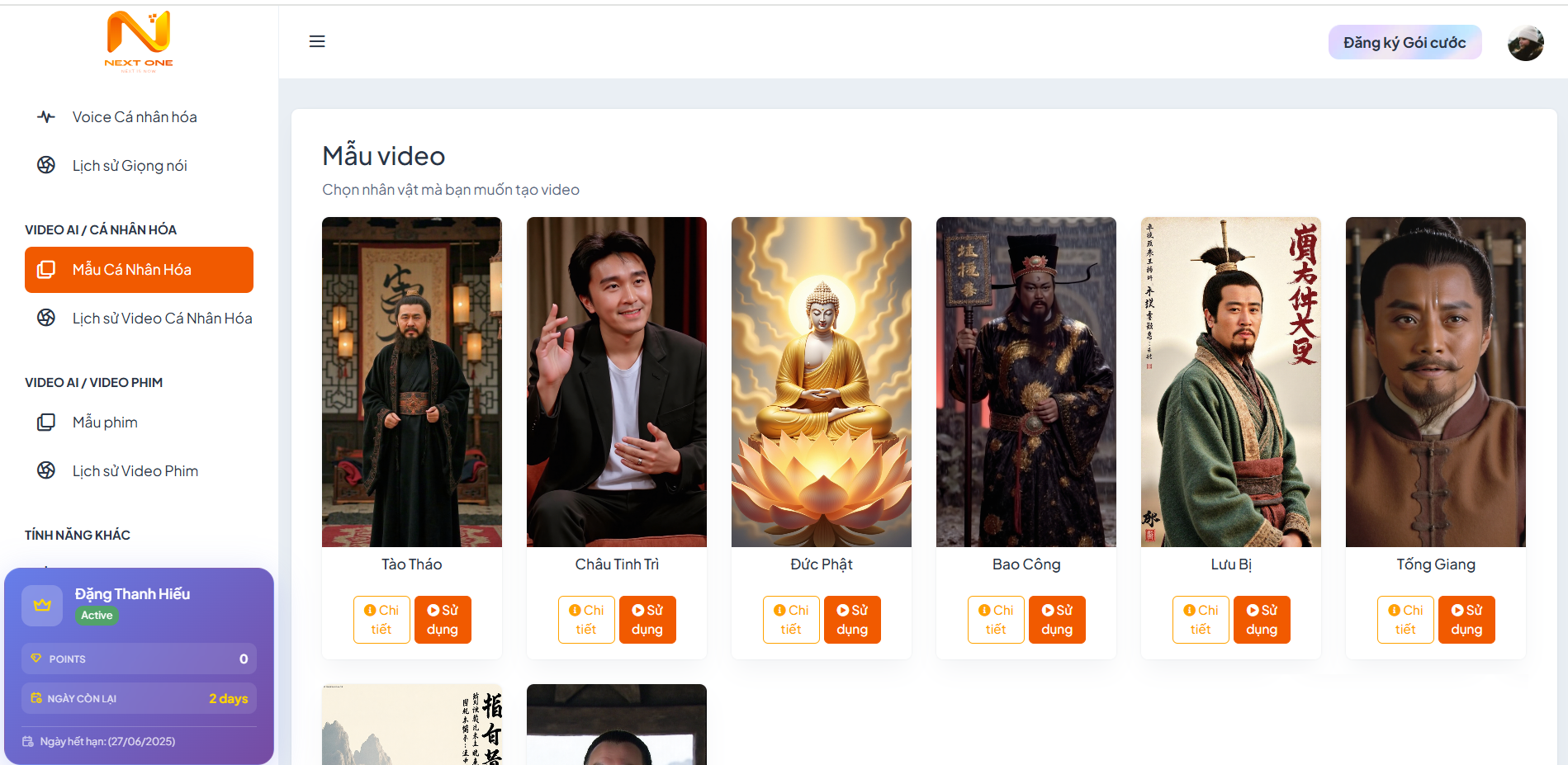Open the landscape calligraphy thumbnail in second row
1568x765 pixels.
pyautogui.click(x=412, y=725)
